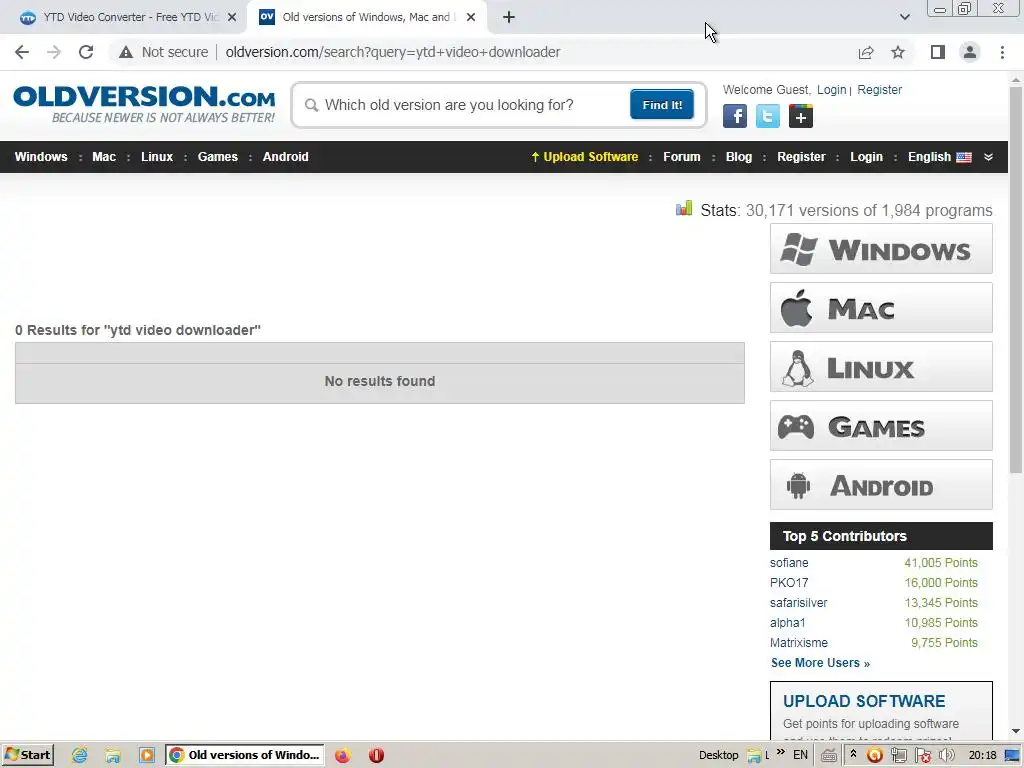Image resolution: width=1024 pixels, height=768 pixels.
Task: Switch to Old versions of Windows tab
Action: point(366,17)
